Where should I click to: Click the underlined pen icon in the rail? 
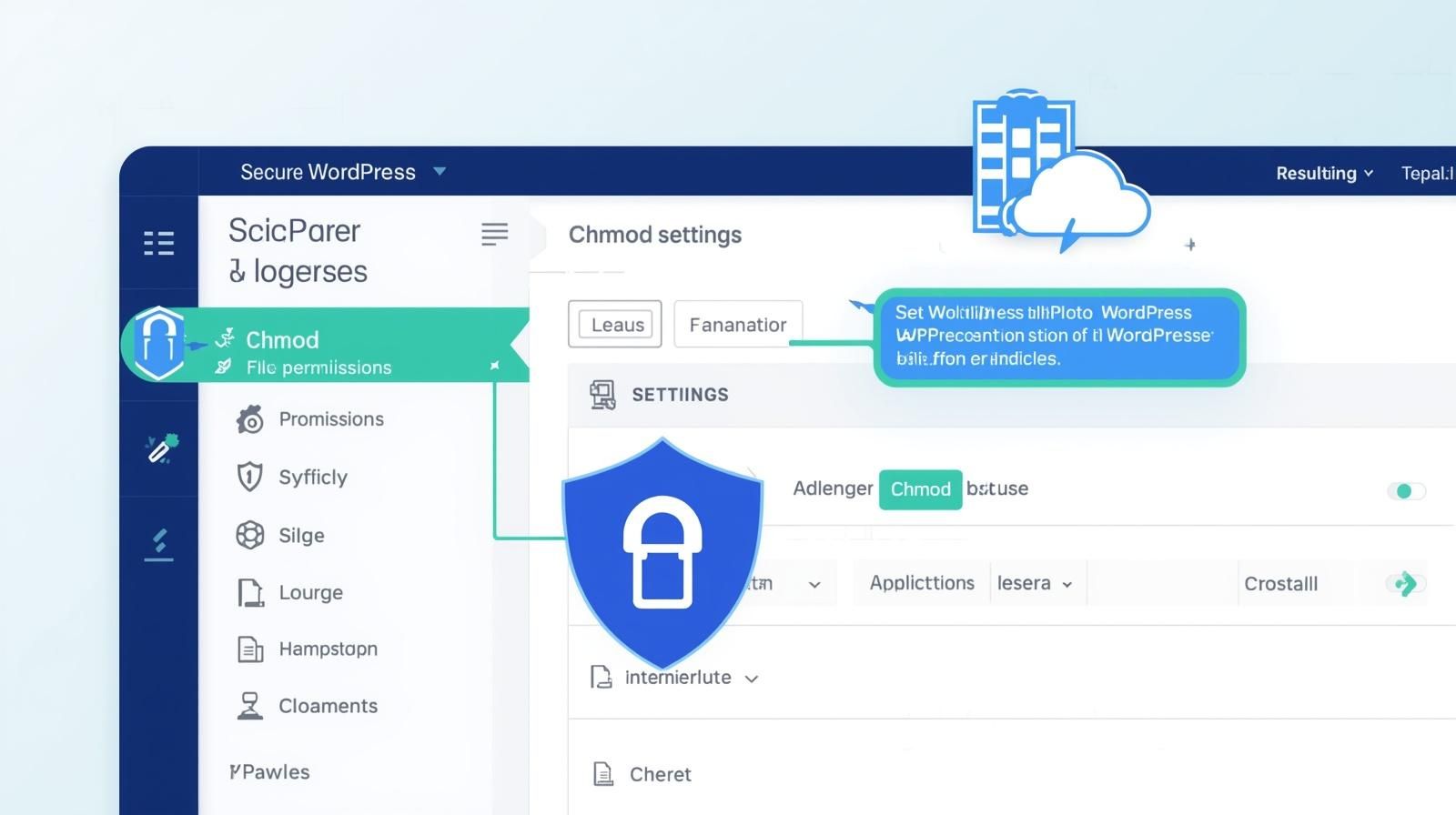tap(159, 543)
